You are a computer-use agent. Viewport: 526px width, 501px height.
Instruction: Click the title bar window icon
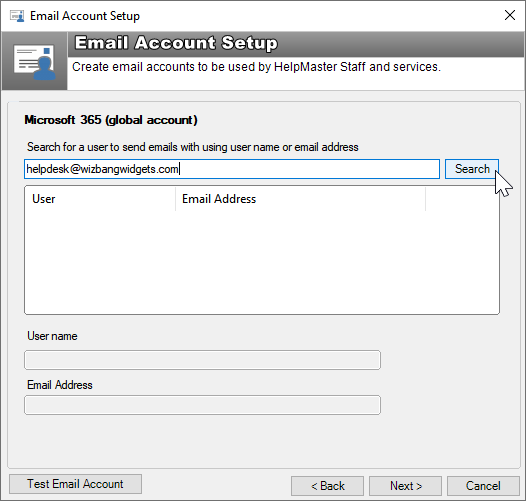click(17, 16)
